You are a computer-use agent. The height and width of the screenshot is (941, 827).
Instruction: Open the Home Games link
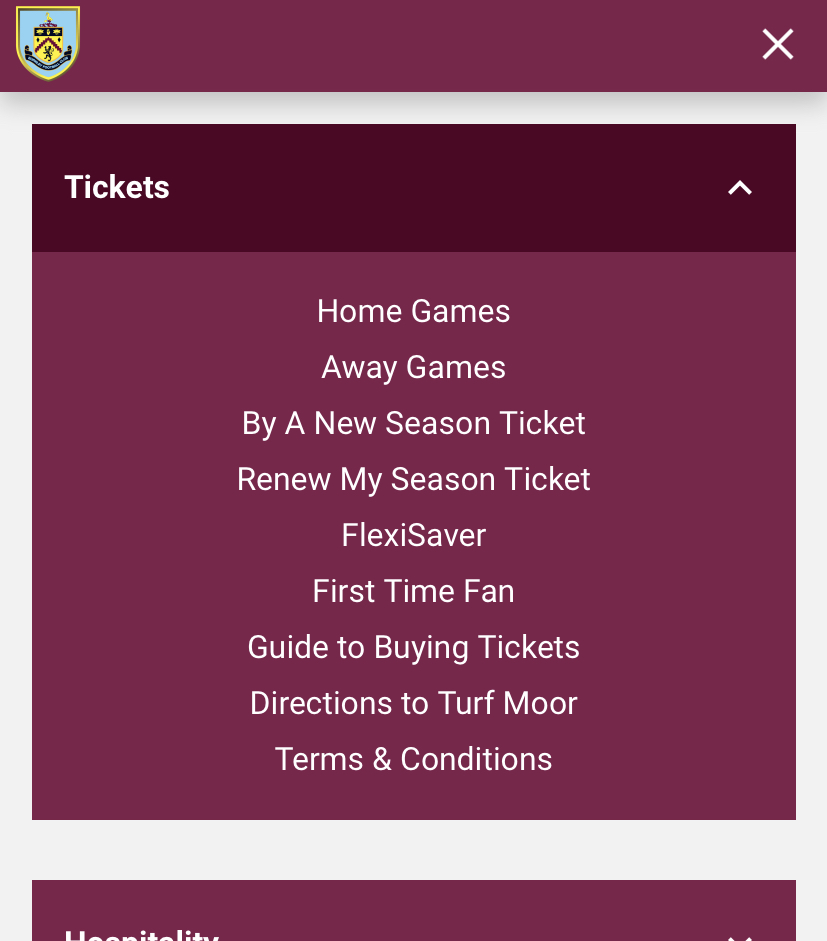click(414, 311)
